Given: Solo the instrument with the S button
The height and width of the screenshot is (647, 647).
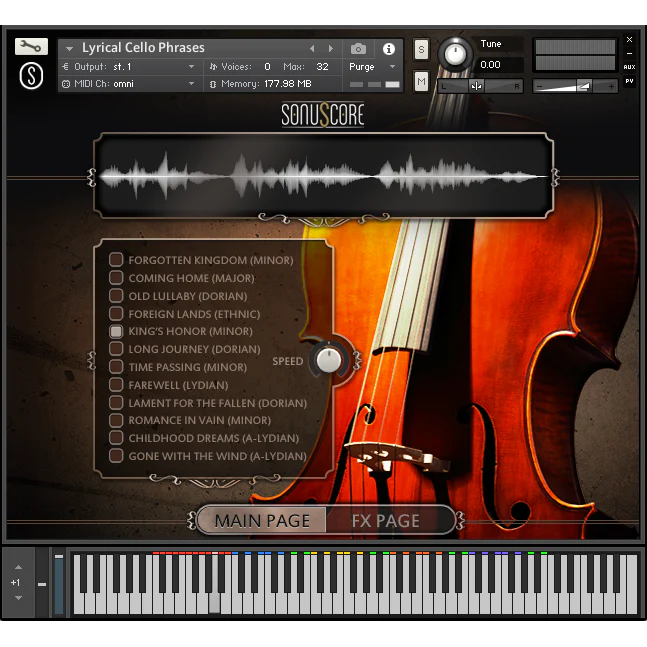Looking at the screenshot, I should click(421, 50).
